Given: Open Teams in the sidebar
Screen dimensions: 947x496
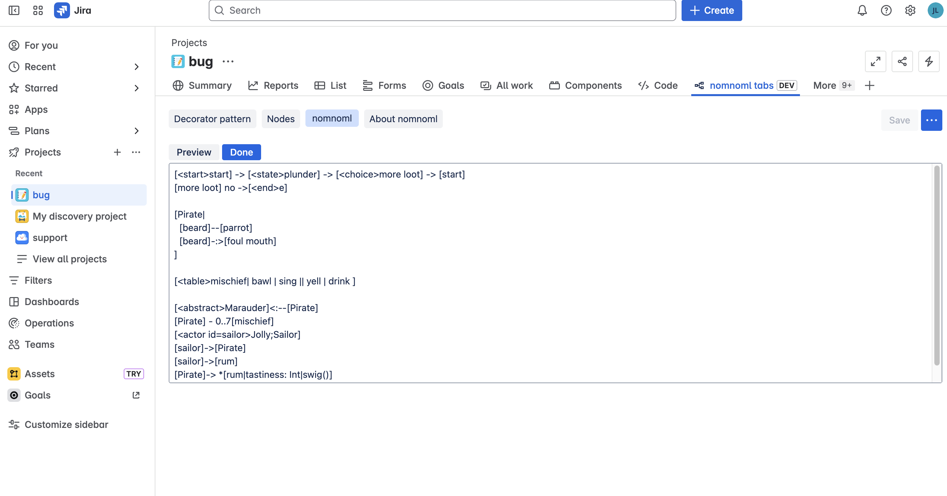Looking at the screenshot, I should click(x=77, y=344).
